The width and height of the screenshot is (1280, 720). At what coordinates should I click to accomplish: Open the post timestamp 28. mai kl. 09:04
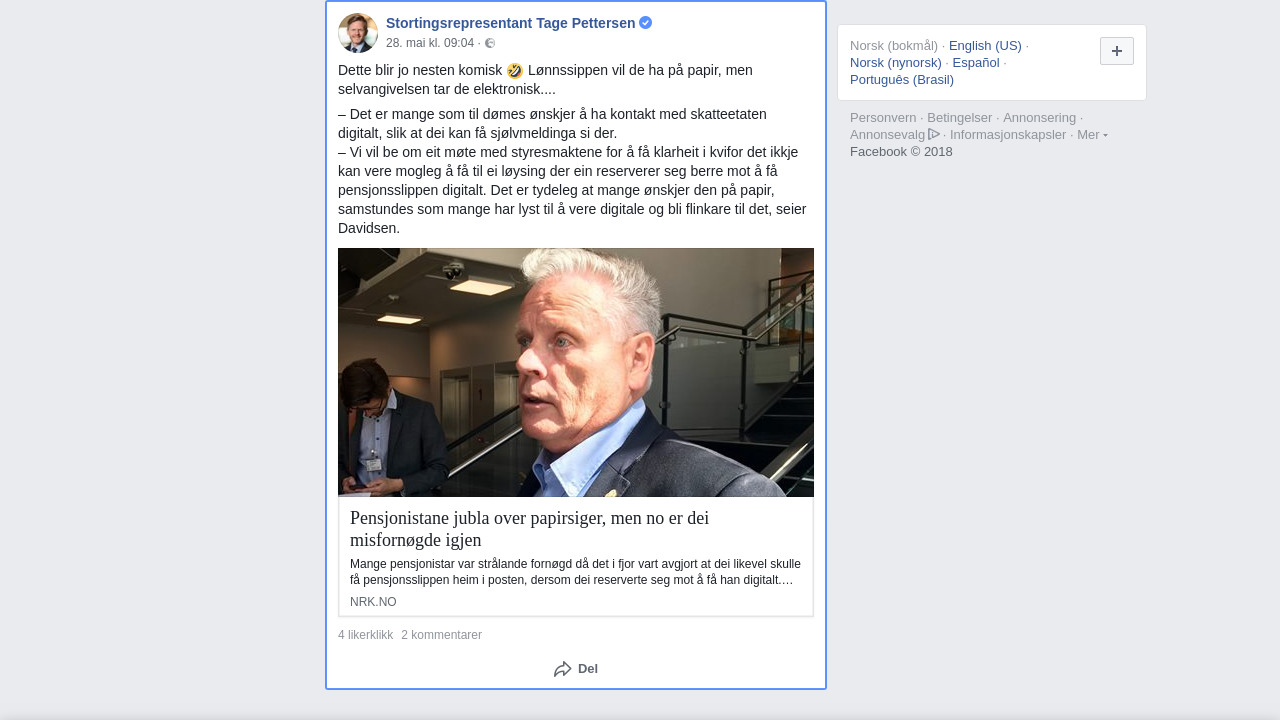pos(430,43)
